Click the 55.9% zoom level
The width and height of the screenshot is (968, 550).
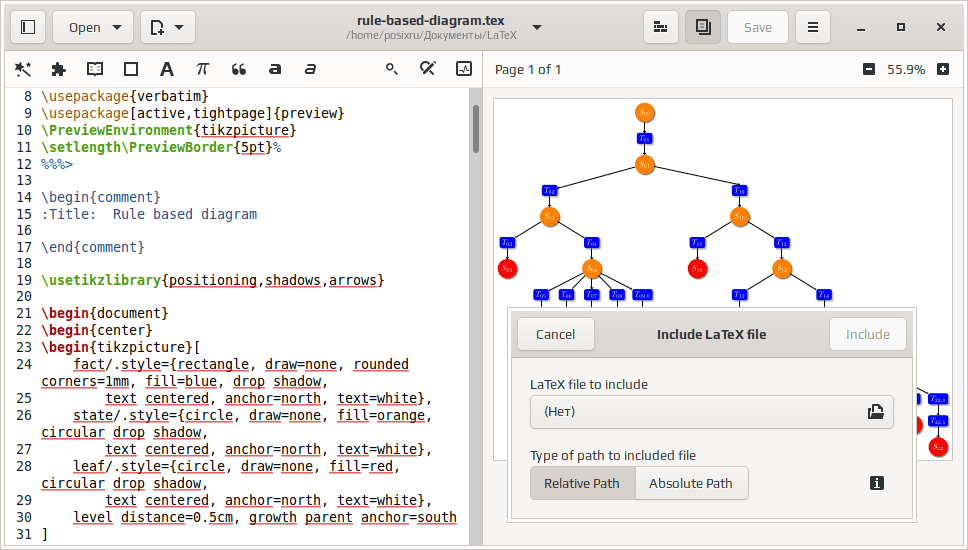906,70
